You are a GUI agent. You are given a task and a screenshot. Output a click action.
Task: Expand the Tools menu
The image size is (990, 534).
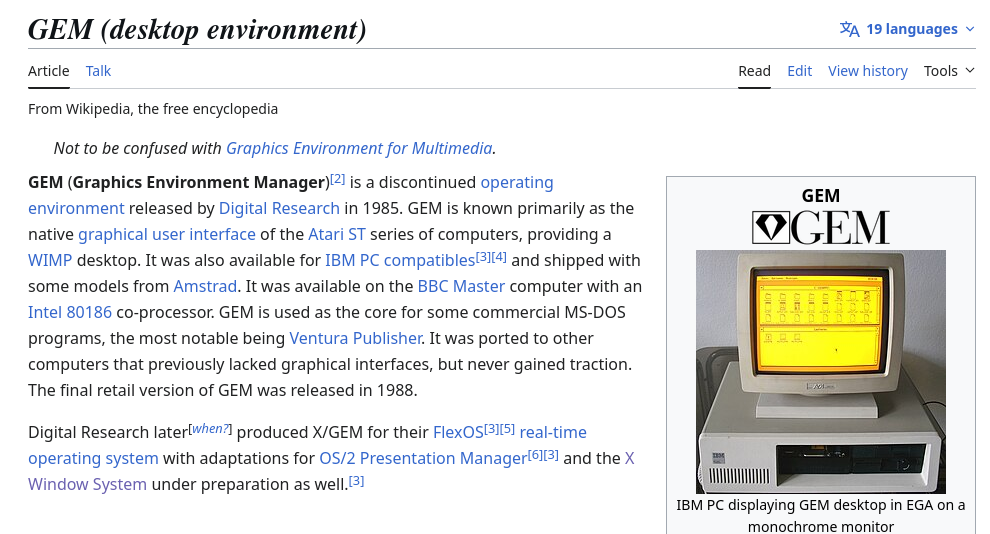[948, 71]
